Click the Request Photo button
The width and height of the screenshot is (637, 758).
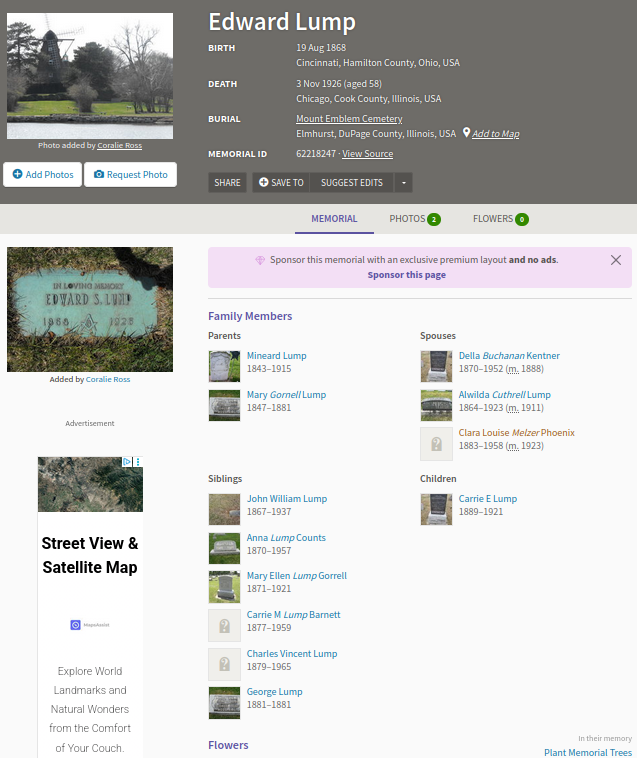tap(130, 175)
